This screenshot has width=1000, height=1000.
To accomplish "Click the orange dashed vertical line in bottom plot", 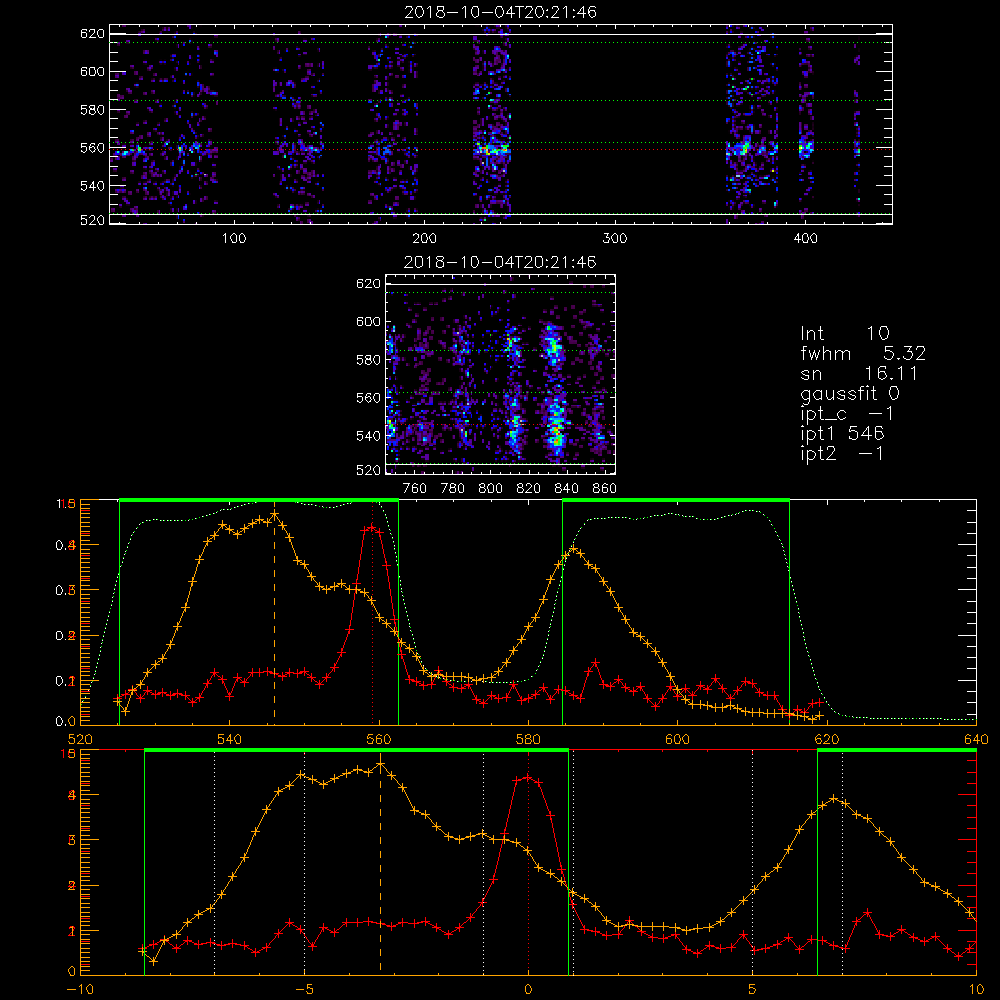I will click(381, 867).
